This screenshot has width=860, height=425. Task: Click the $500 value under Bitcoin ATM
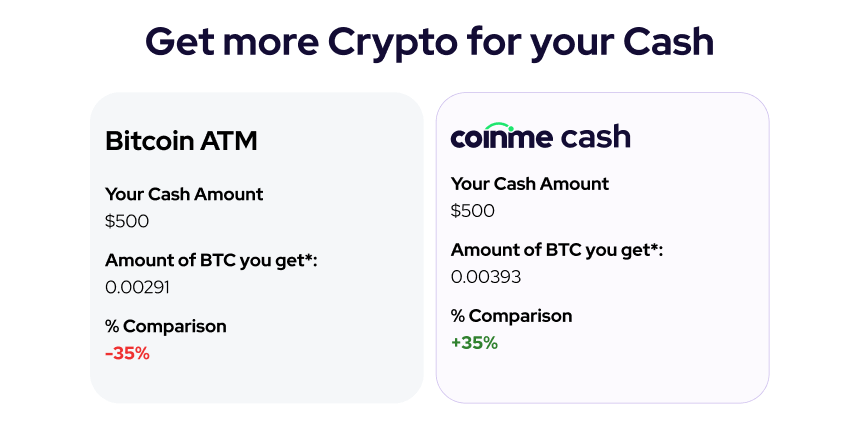[127, 221]
